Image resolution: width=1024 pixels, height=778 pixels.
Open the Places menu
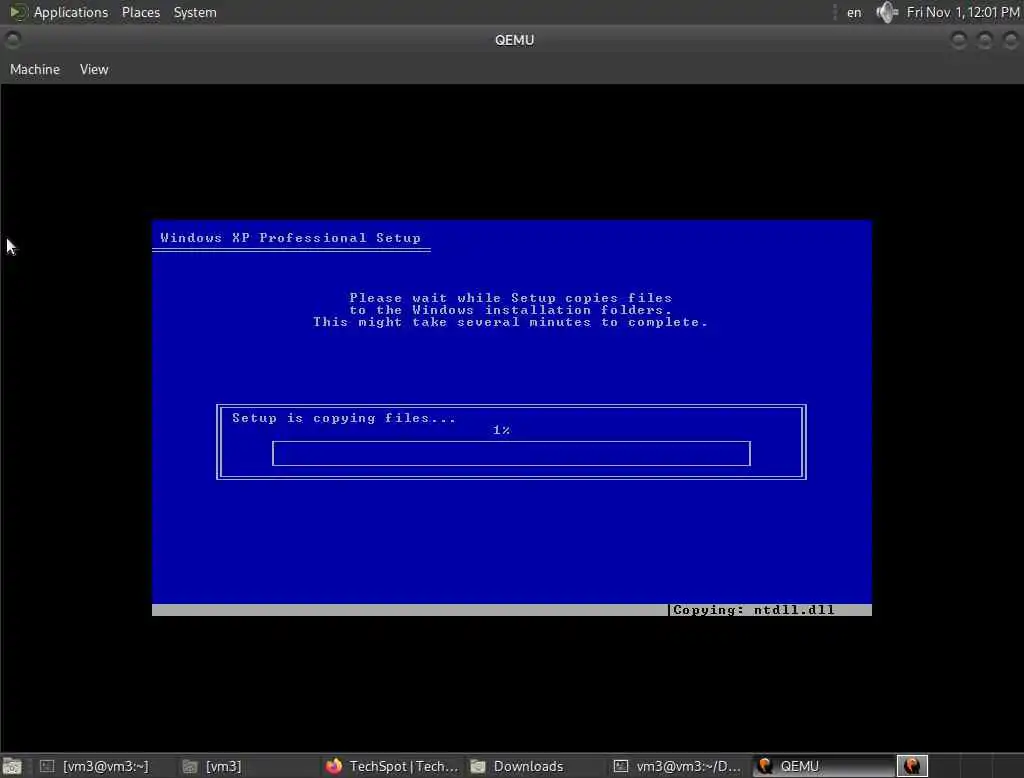(x=140, y=12)
